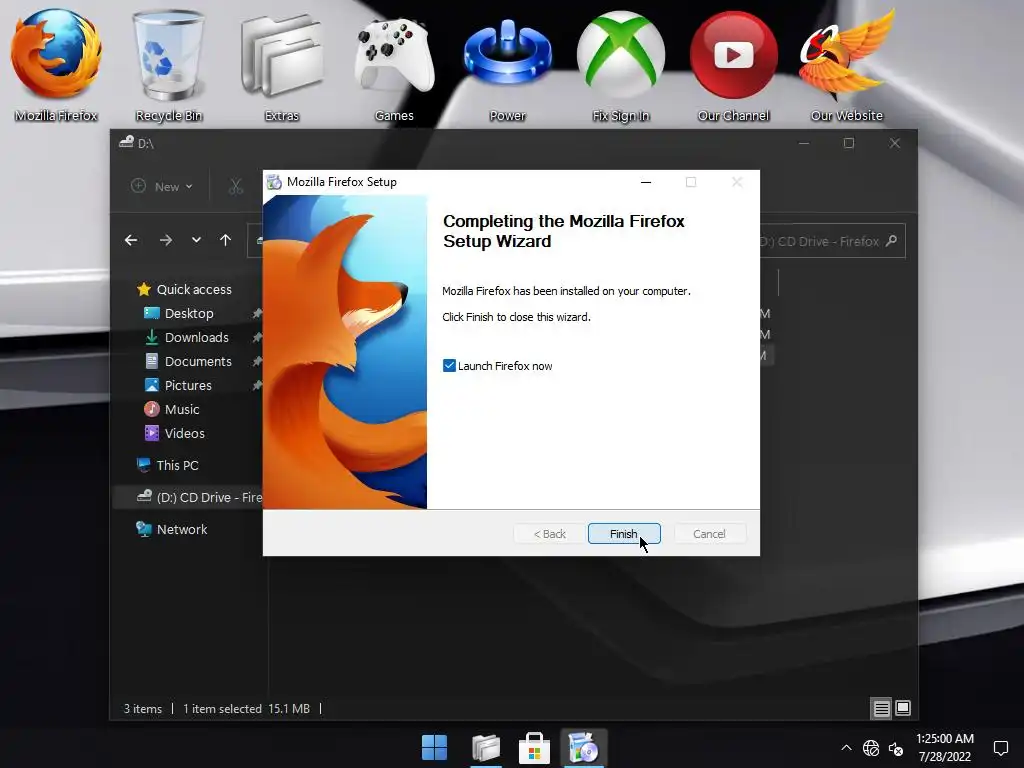This screenshot has width=1024, height=768.
Task: Open Pictures in Quick access list
Action: point(178,386)
